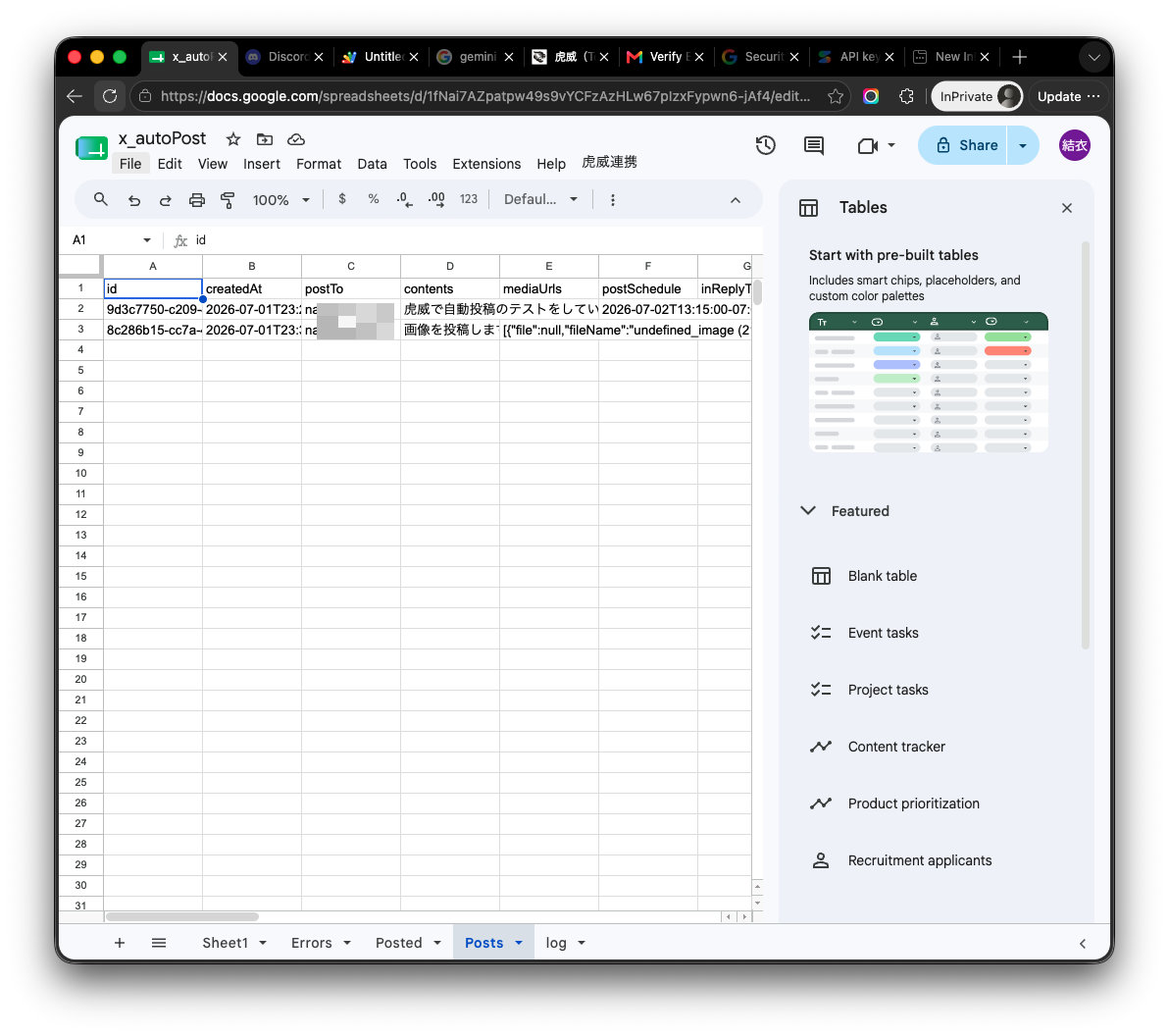The width and height of the screenshot is (1169, 1036).
Task: Collapse the toolbar with up chevron
Action: [x=736, y=200]
